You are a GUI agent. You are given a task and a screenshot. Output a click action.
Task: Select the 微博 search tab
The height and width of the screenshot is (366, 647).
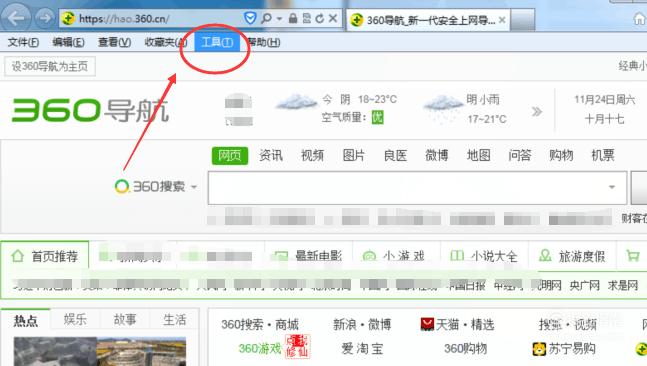tap(437, 156)
